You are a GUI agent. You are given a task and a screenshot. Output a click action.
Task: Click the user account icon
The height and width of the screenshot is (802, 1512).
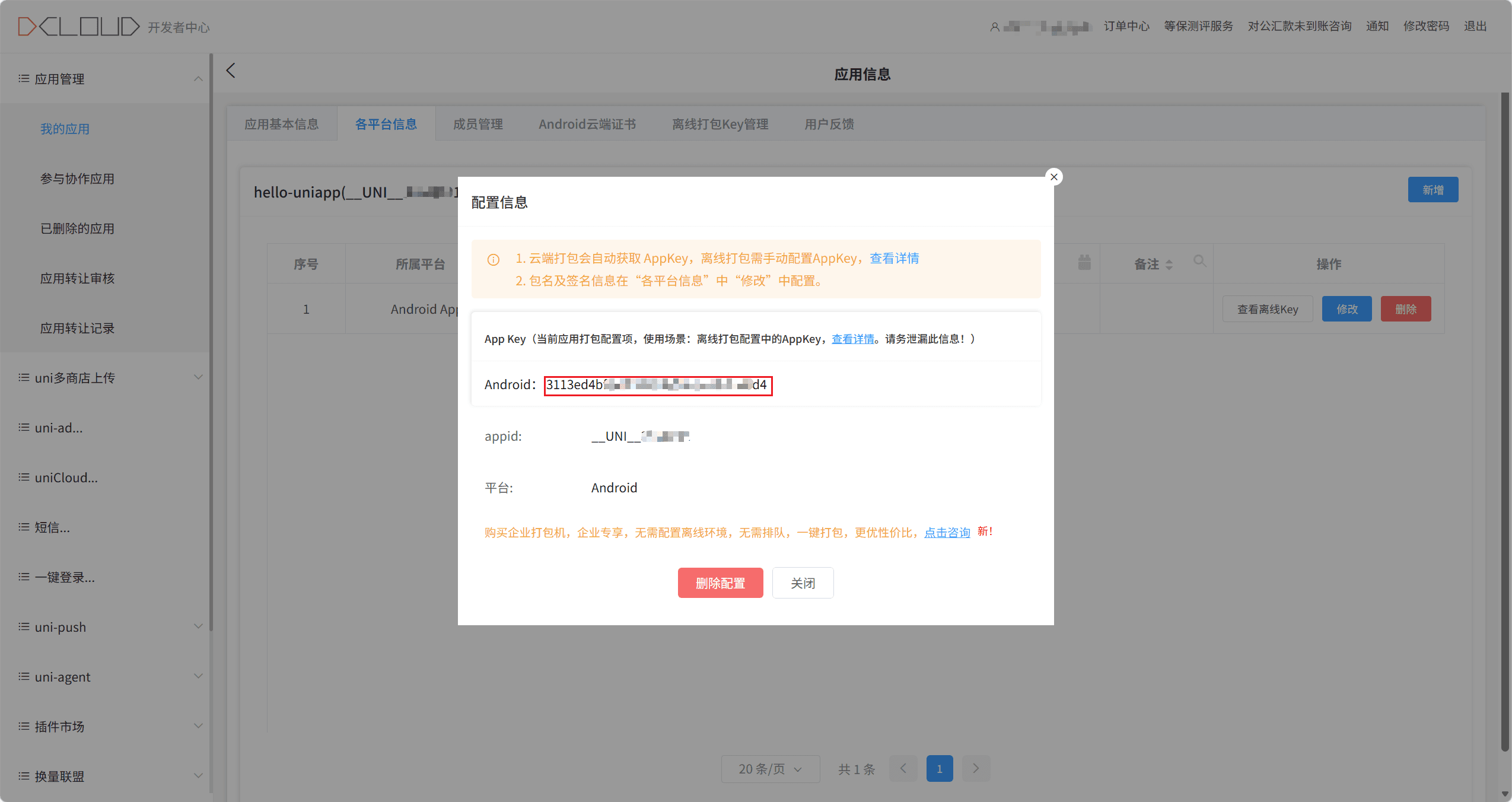tap(995, 27)
